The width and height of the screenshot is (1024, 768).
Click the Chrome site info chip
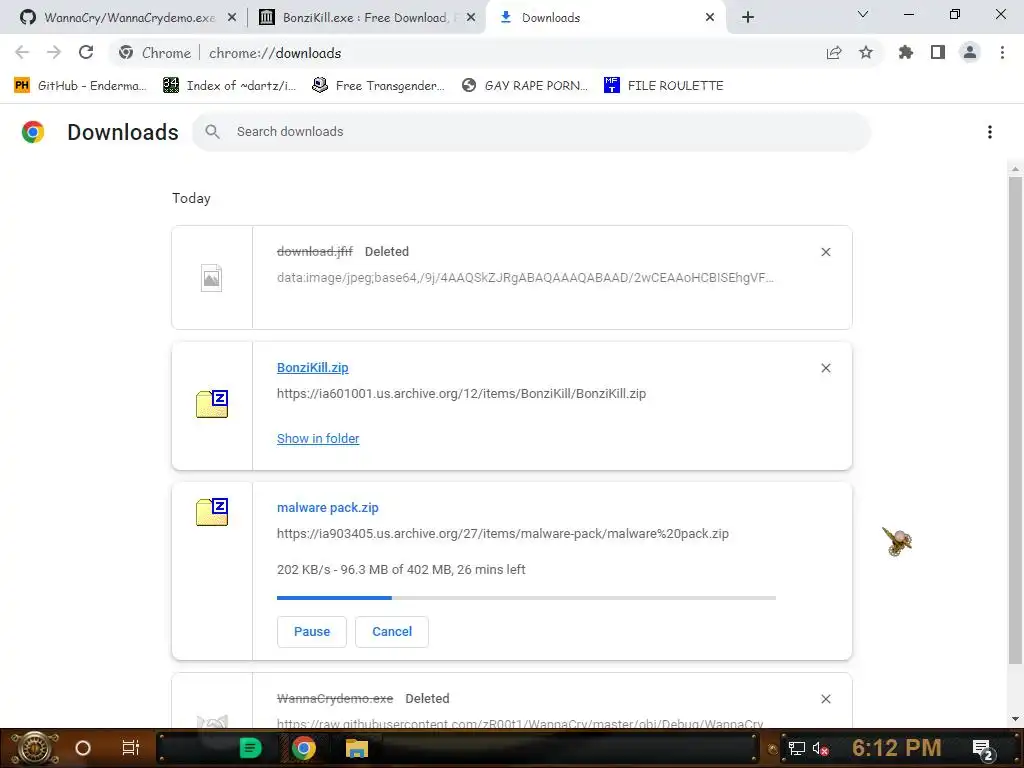point(154,53)
